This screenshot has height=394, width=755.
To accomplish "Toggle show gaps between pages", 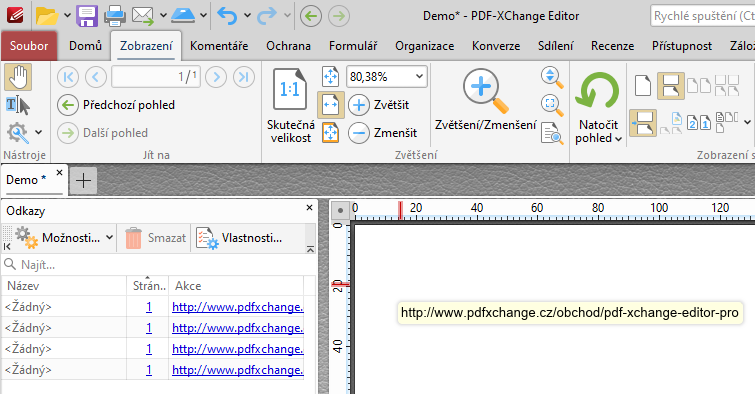I will click(x=643, y=123).
